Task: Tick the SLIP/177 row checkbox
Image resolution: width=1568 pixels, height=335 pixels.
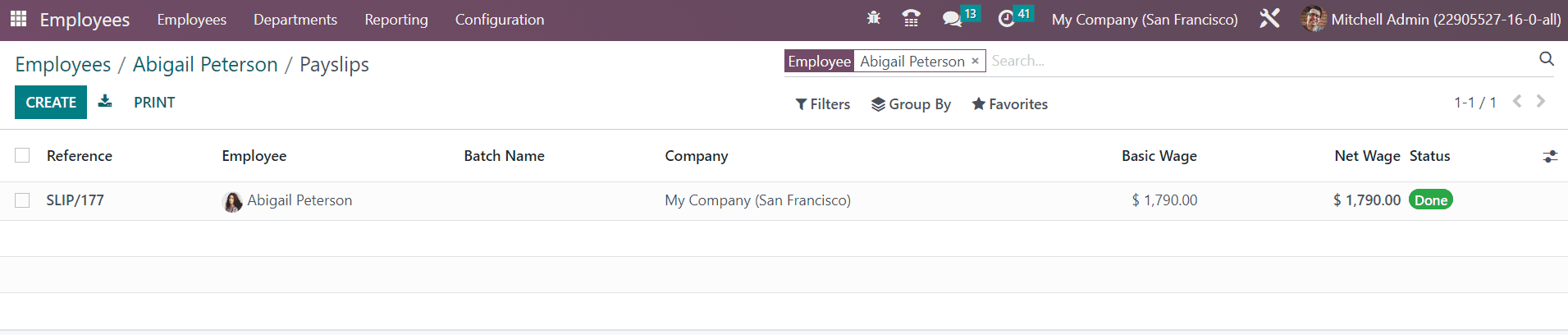Action: tap(22, 200)
